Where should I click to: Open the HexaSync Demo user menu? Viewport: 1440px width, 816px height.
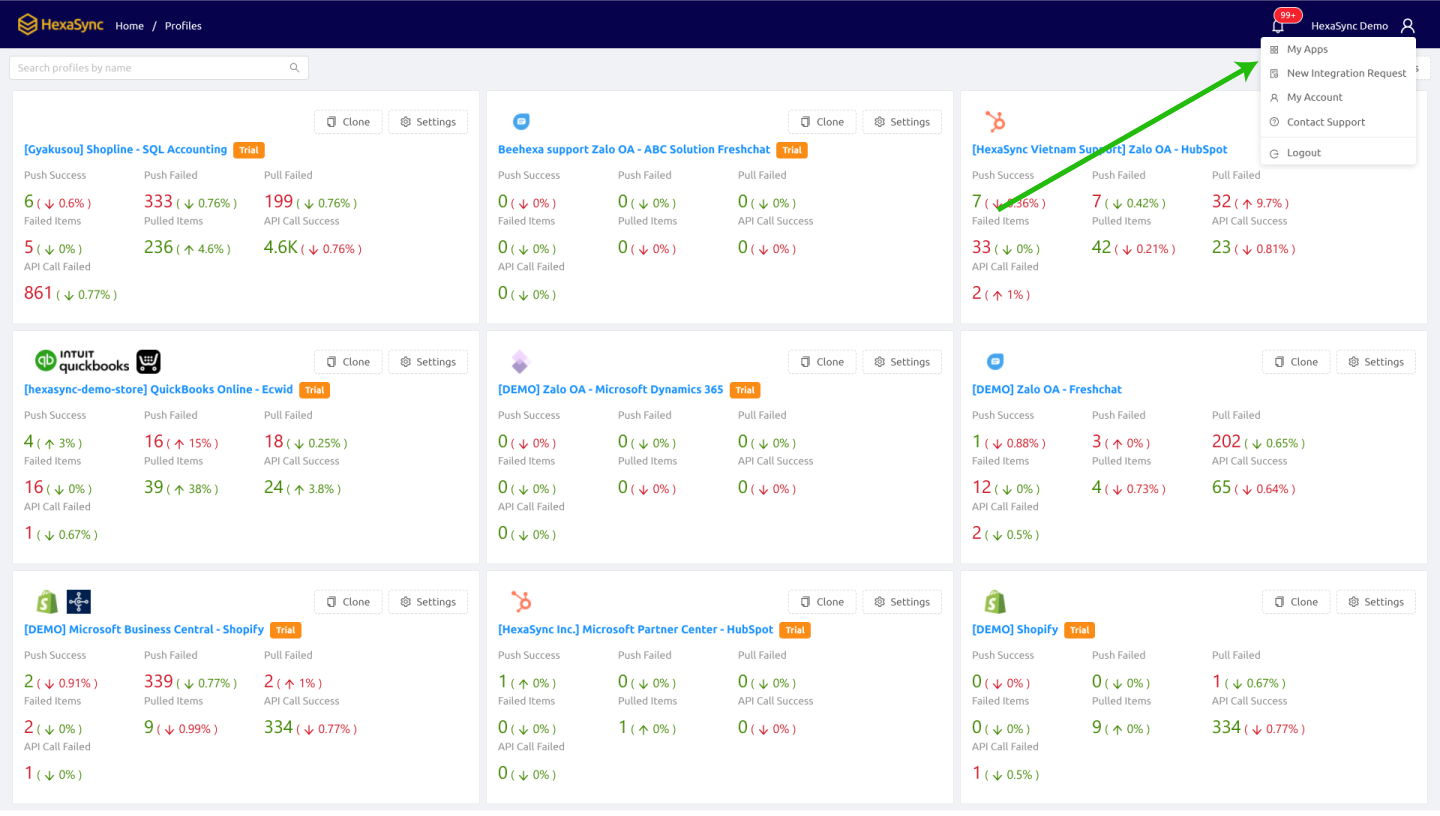click(1349, 26)
